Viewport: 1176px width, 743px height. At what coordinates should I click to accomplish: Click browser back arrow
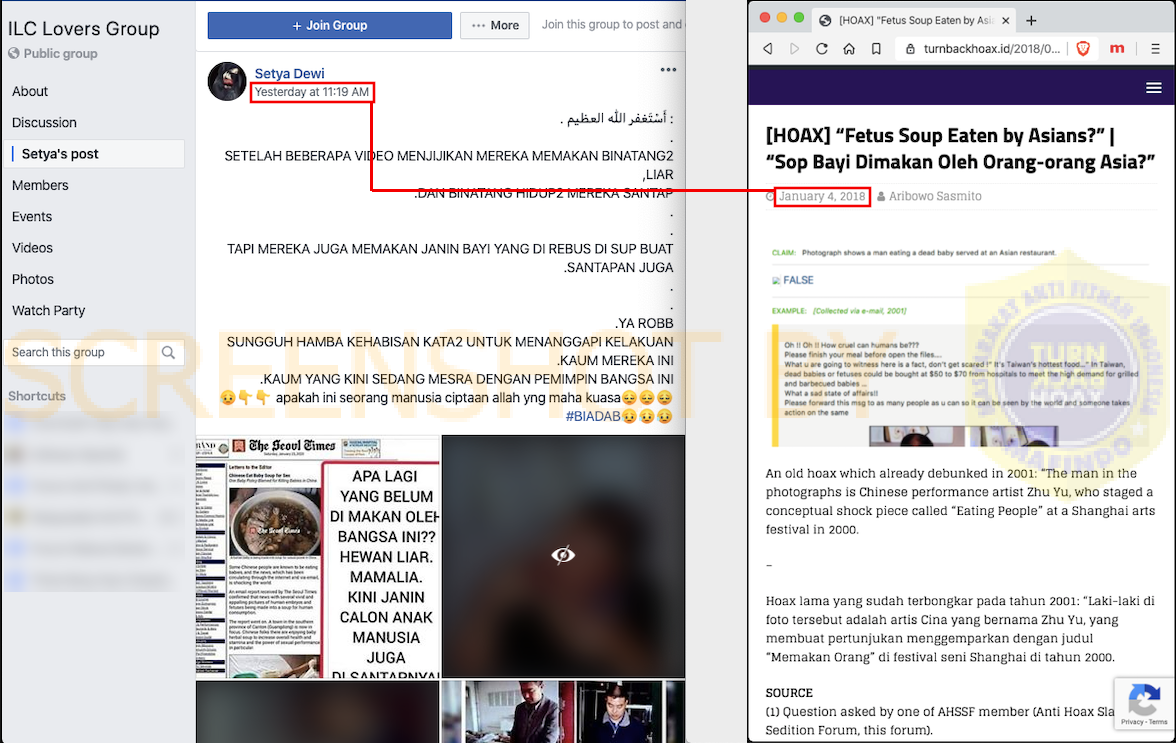[768, 49]
